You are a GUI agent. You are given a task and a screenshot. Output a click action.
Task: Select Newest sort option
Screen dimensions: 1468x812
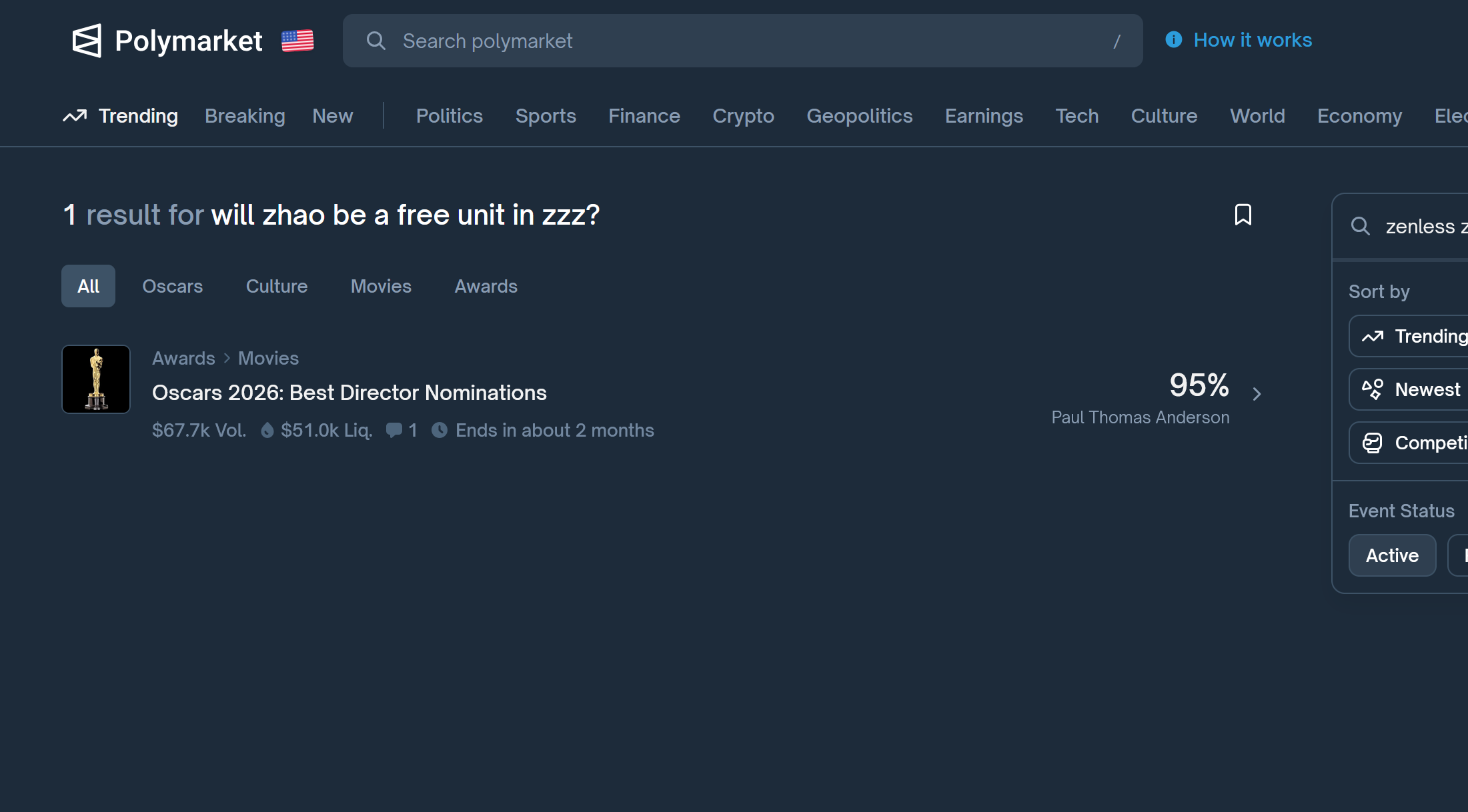(1414, 389)
